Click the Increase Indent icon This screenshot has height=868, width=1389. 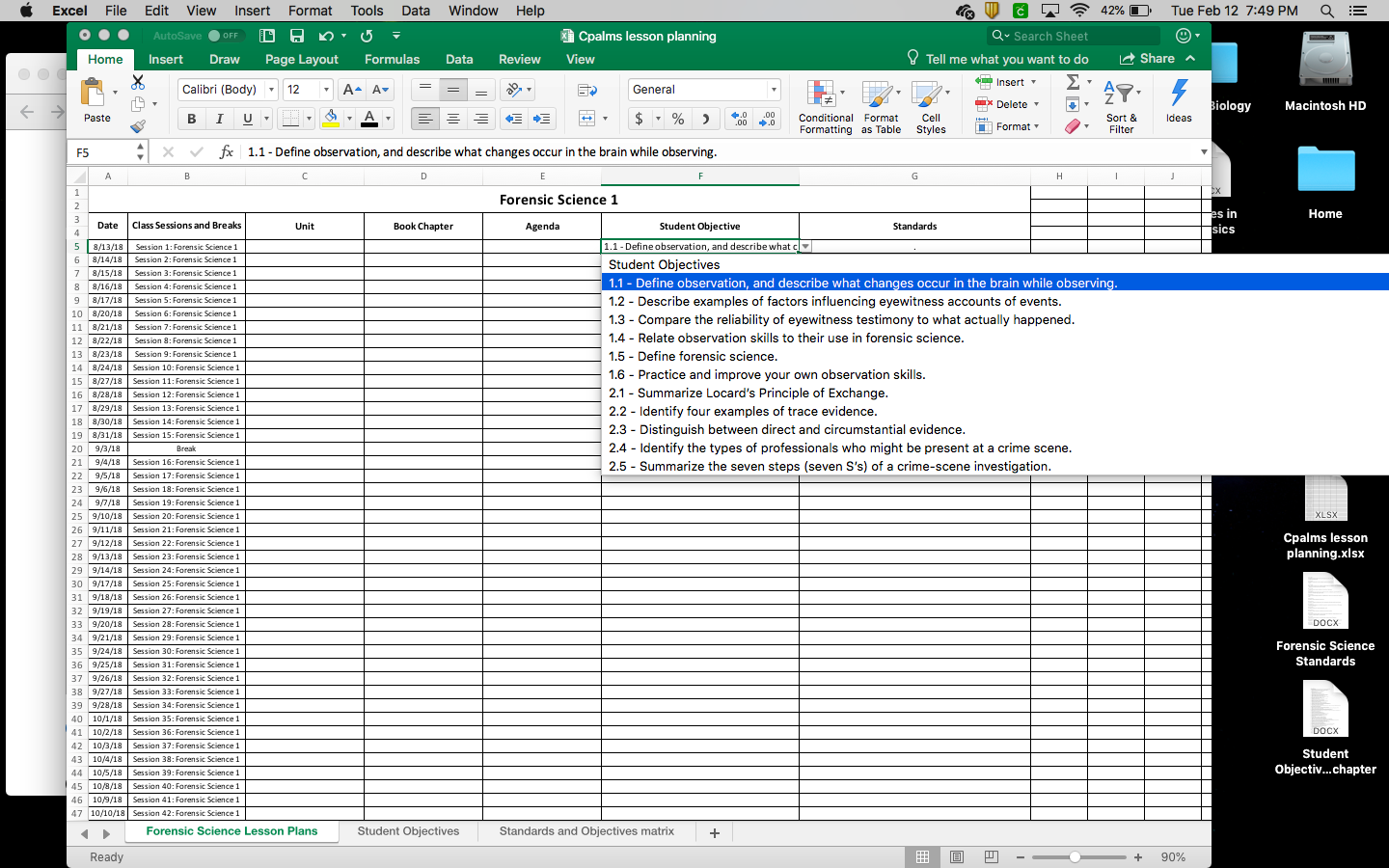pyautogui.click(x=542, y=119)
